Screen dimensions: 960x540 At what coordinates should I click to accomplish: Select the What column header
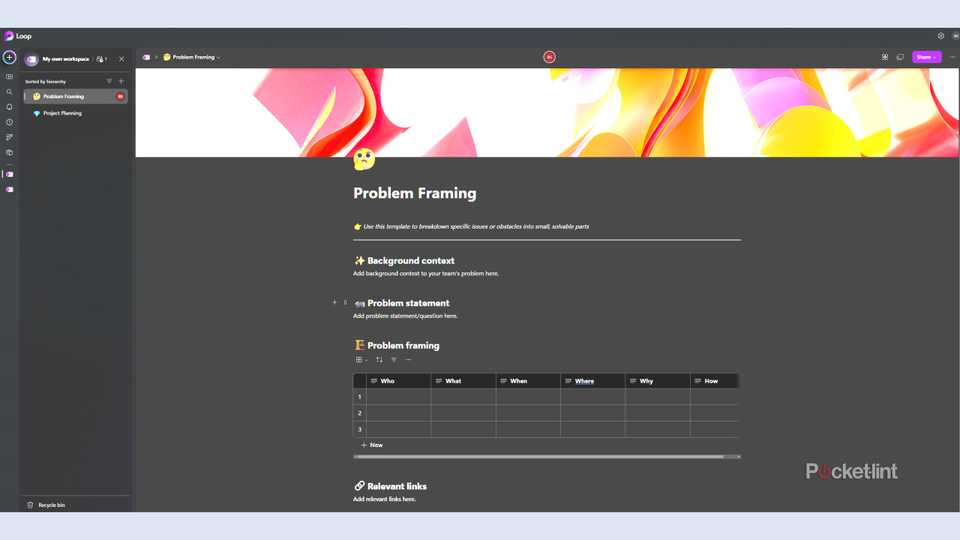463,381
